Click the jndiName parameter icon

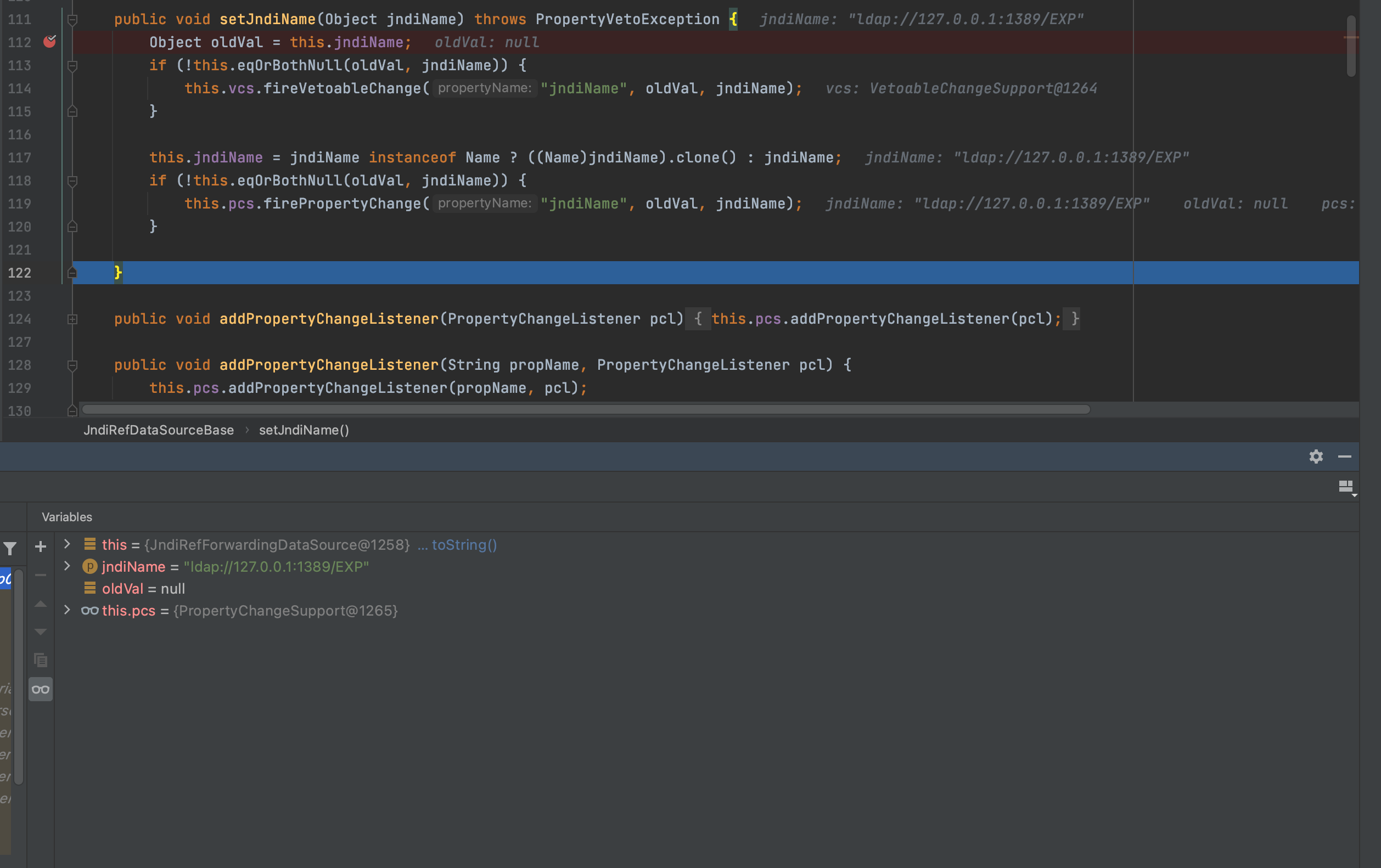89,566
